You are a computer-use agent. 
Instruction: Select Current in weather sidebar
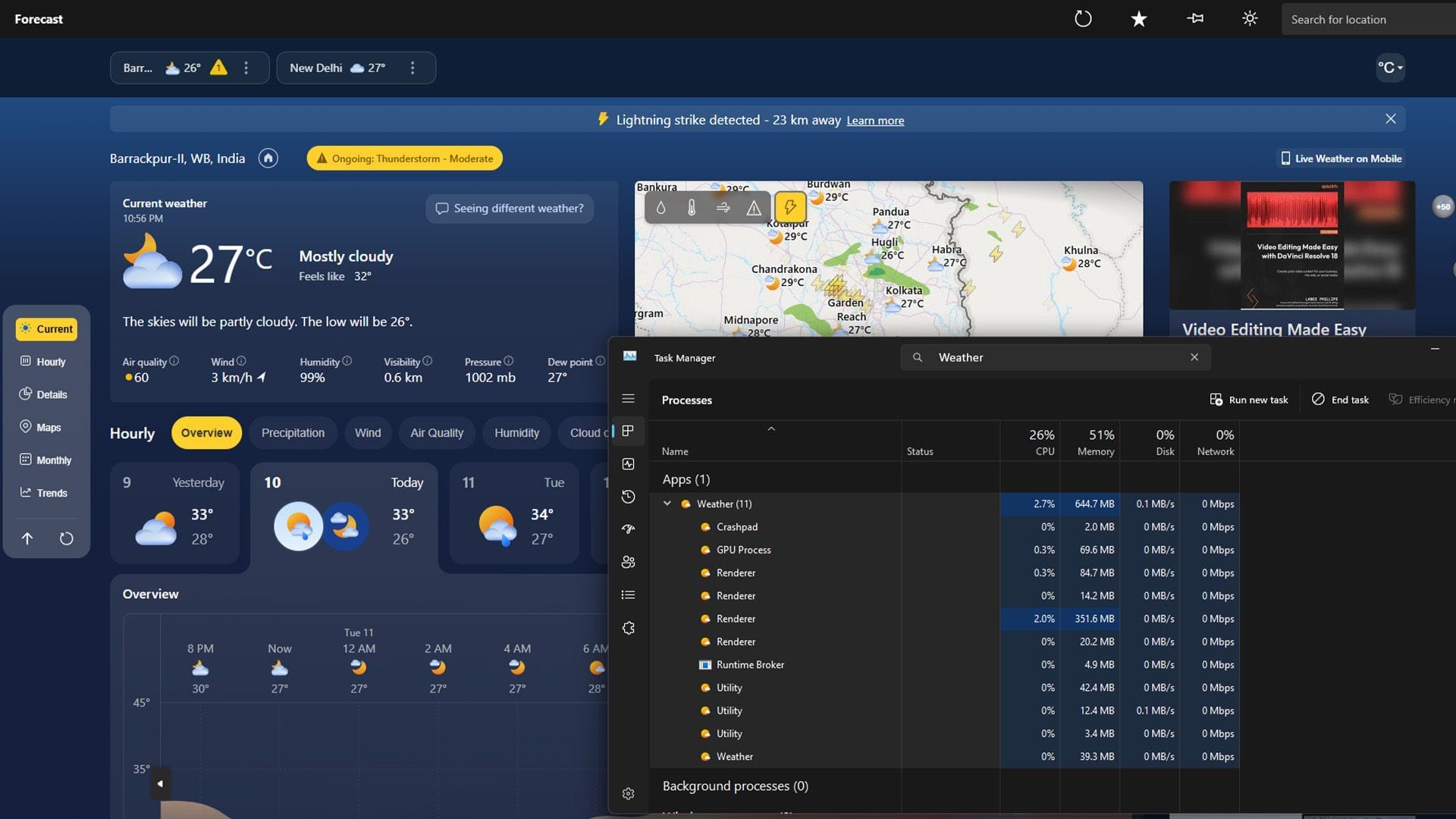46,329
